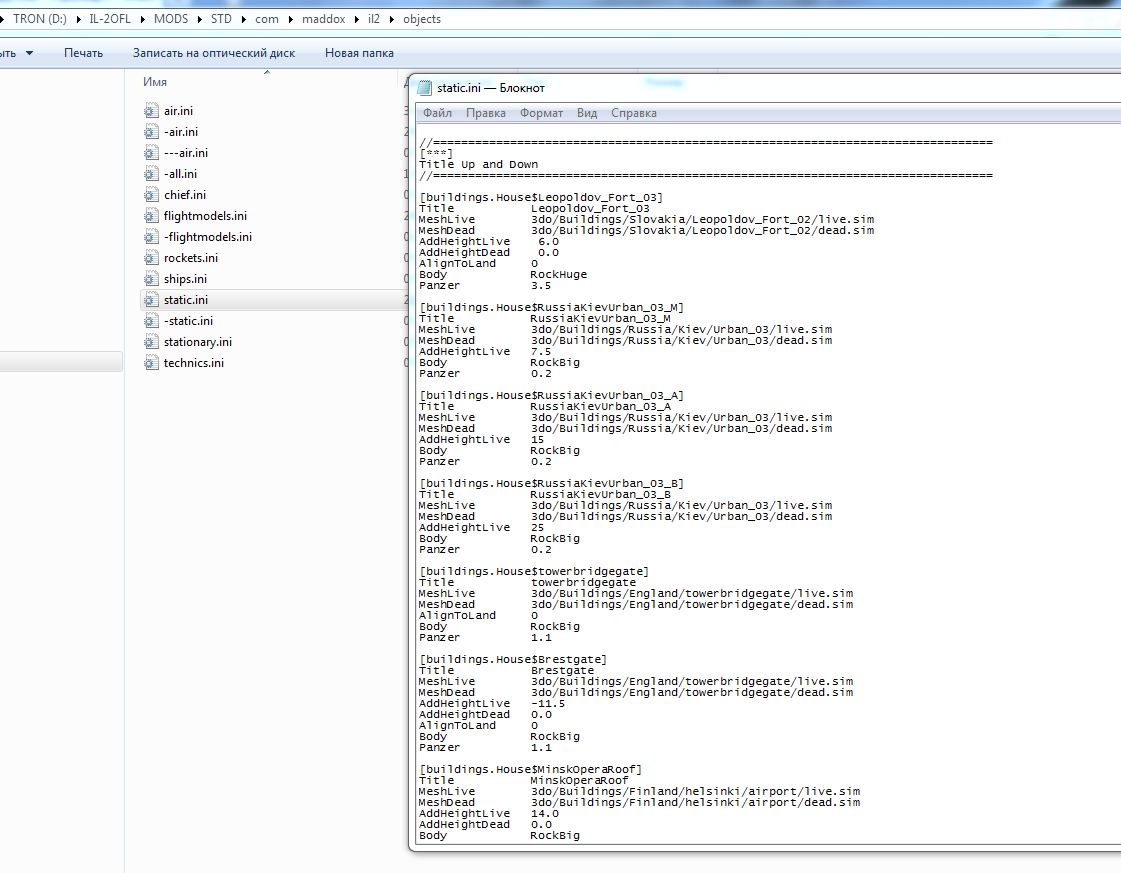The height and width of the screenshot is (873, 1121).
Task: Click the air.ini file icon
Action: click(x=151, y=111)
